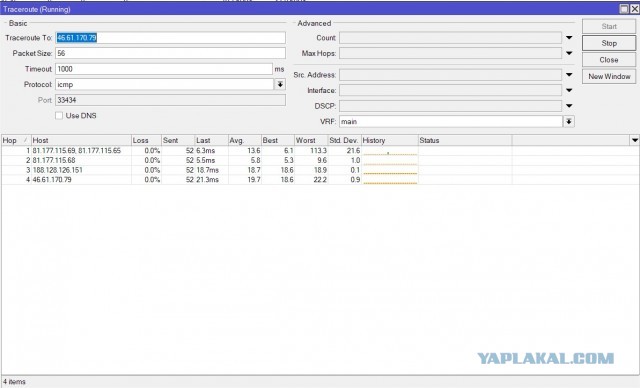640x388 pixels.
Task: Select hop 4 row 46.61.170.79
Action: (x=320, y=180)
